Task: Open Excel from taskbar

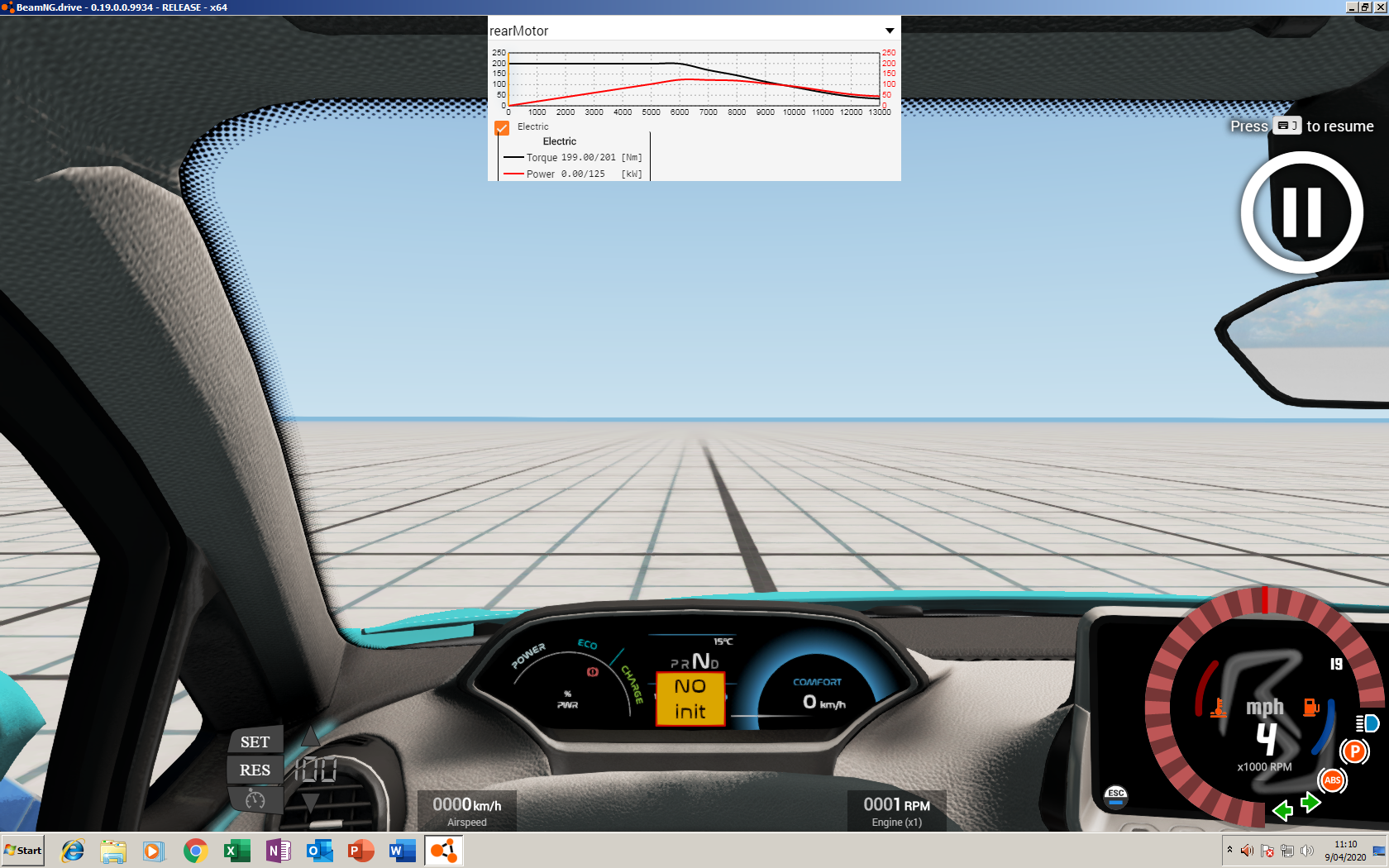Action: [236, 850]
